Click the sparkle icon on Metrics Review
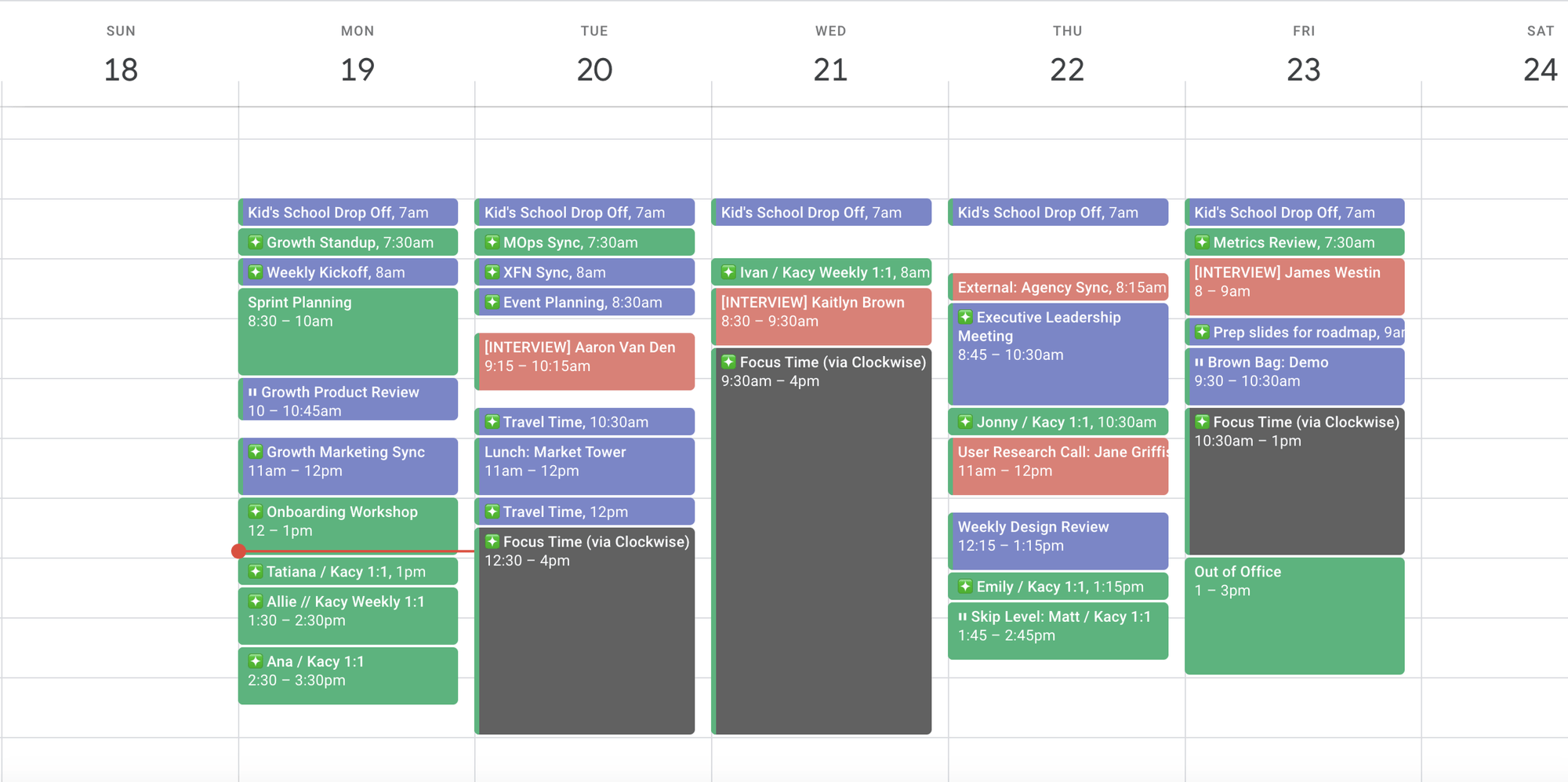The image size is (1568, 782). [x=1202, y=242]
